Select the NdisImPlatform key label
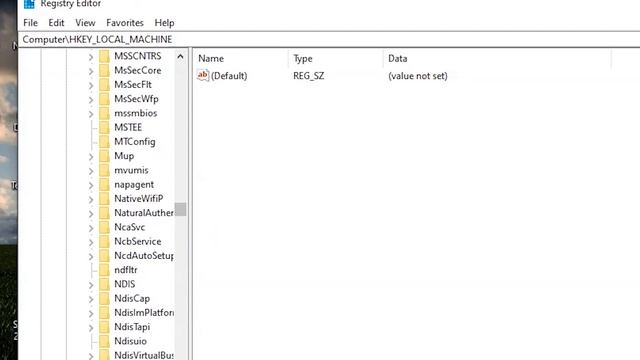 pos(144,313)
